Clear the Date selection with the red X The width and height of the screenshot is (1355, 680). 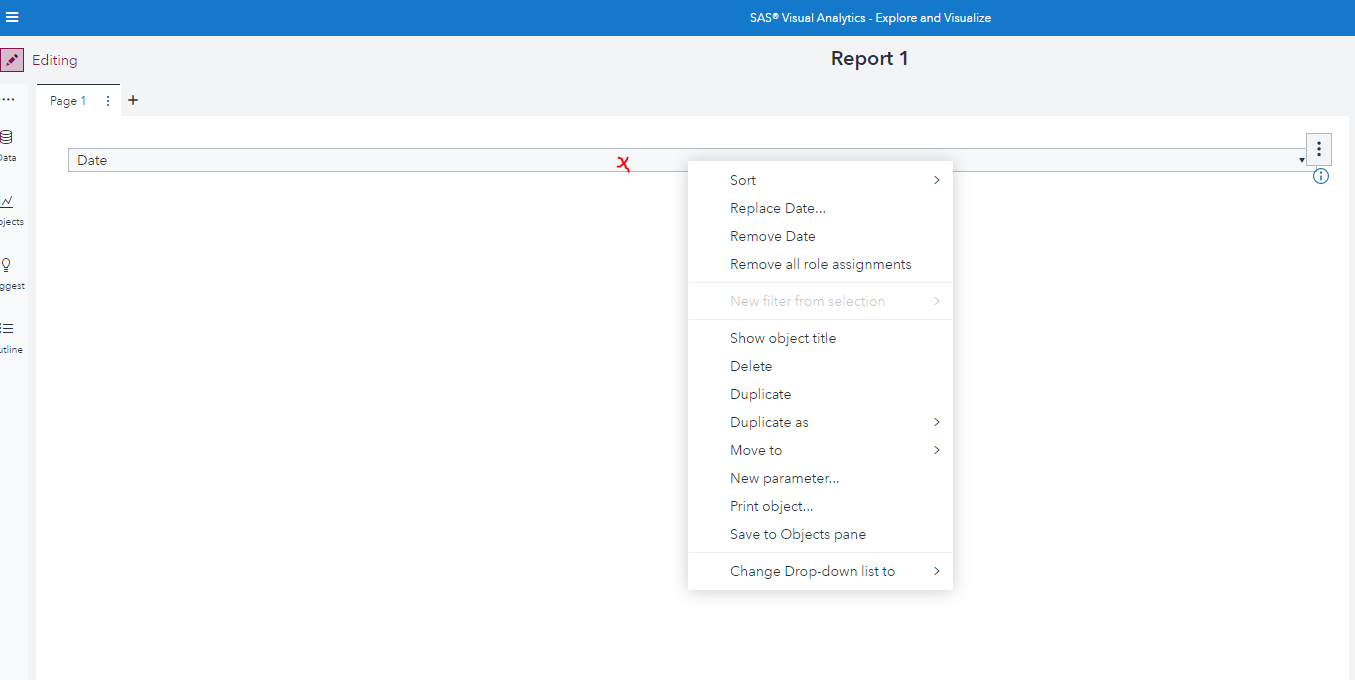tap(624, 164)
